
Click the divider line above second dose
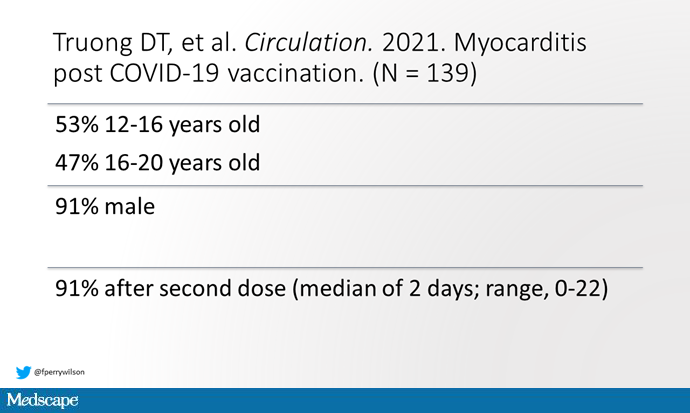coord(345,267)
